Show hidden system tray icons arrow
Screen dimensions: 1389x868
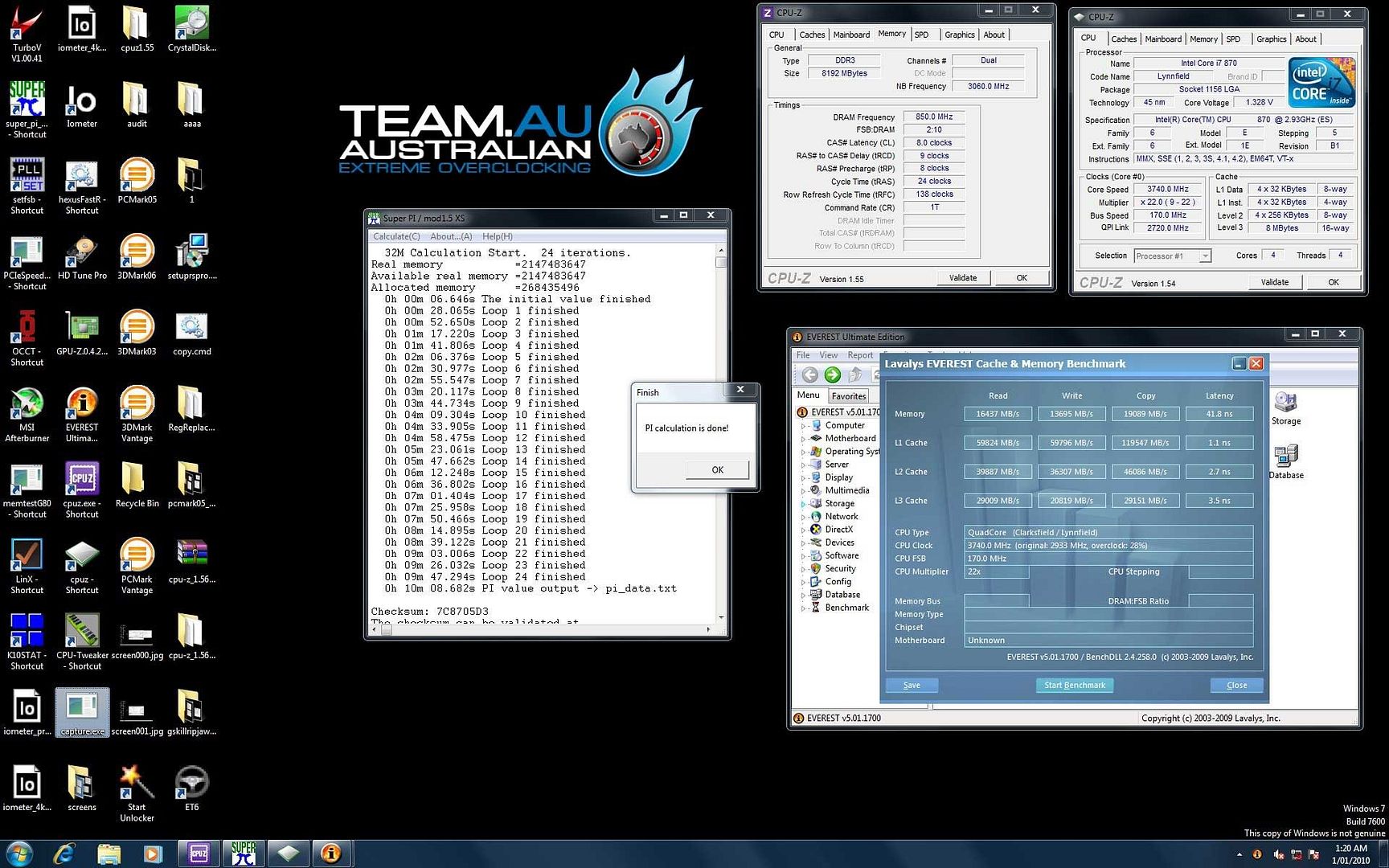pos(1239,854)
